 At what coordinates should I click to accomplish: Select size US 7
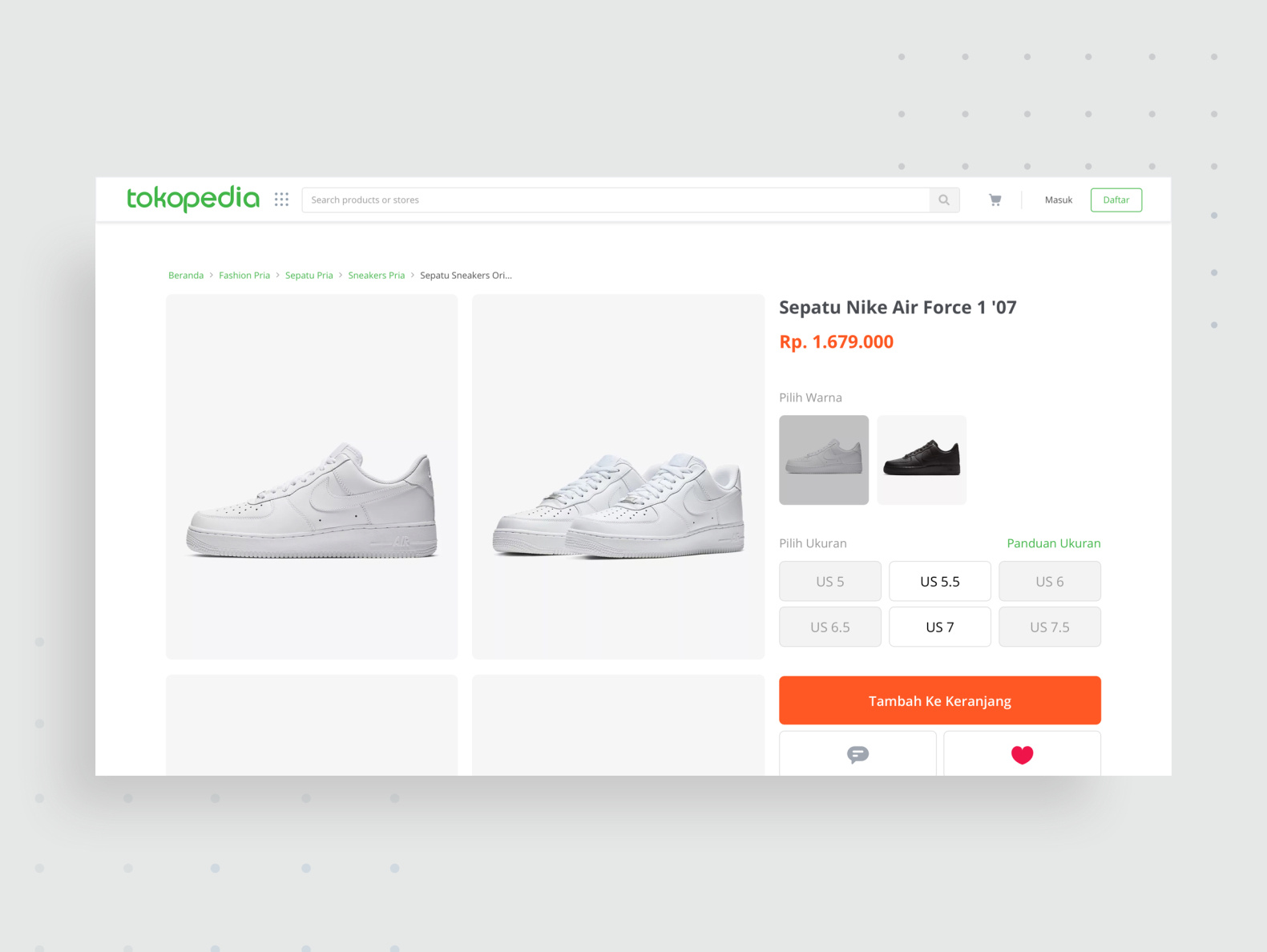coord(940,627)
